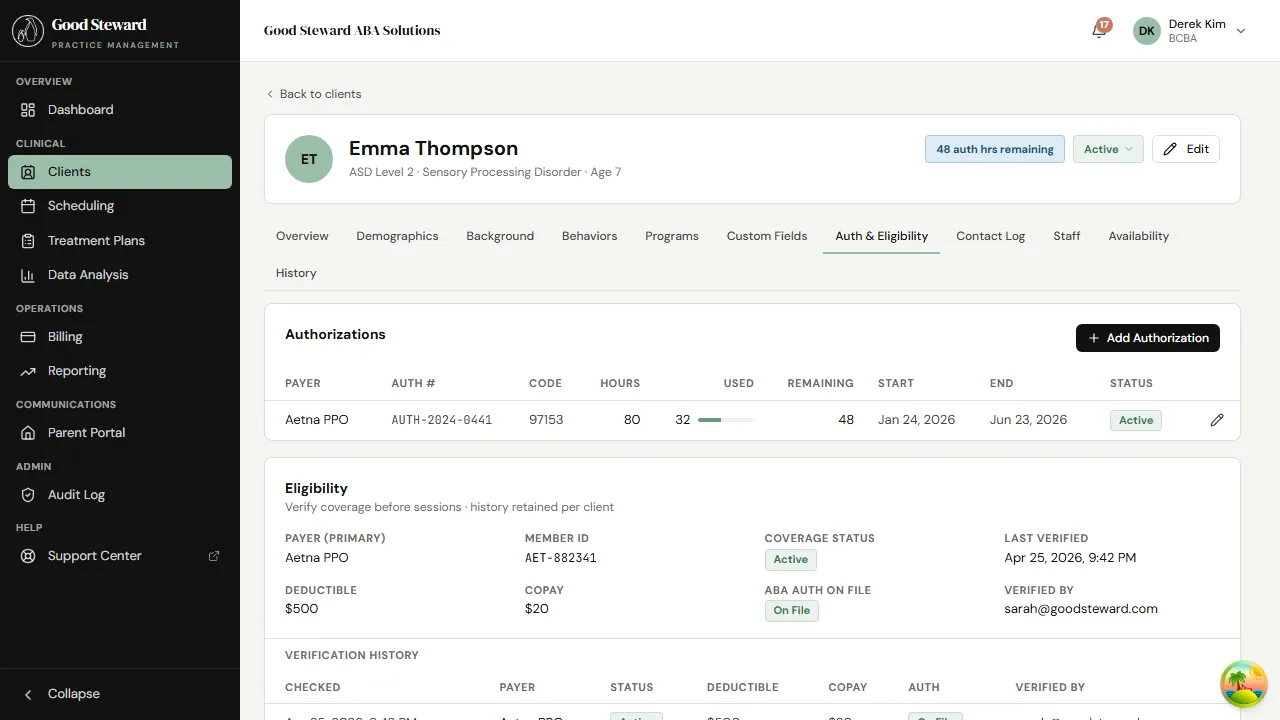Collapse the left sidebar

pos(64,693)
